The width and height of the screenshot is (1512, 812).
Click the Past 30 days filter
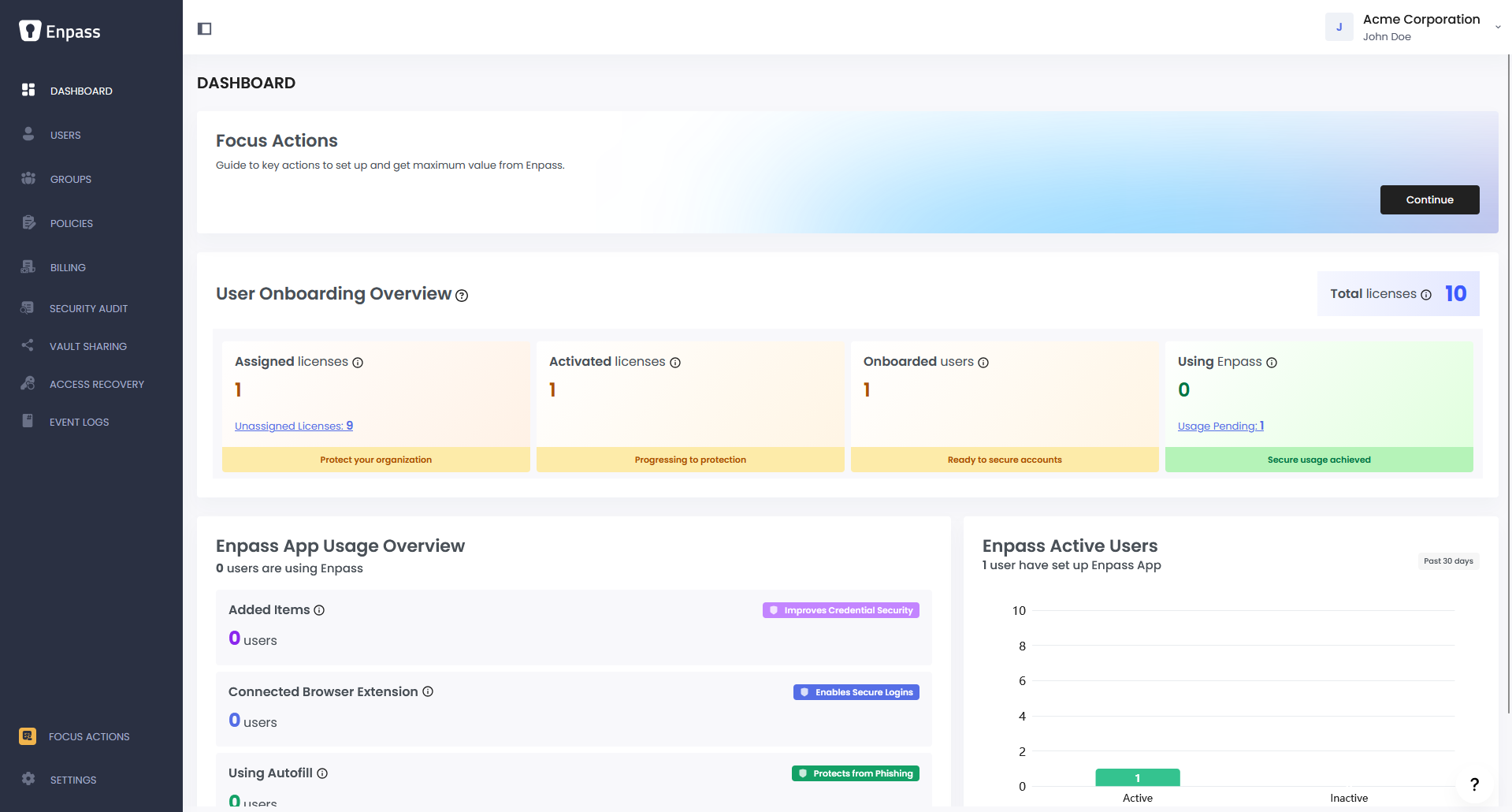(1448, 561)
